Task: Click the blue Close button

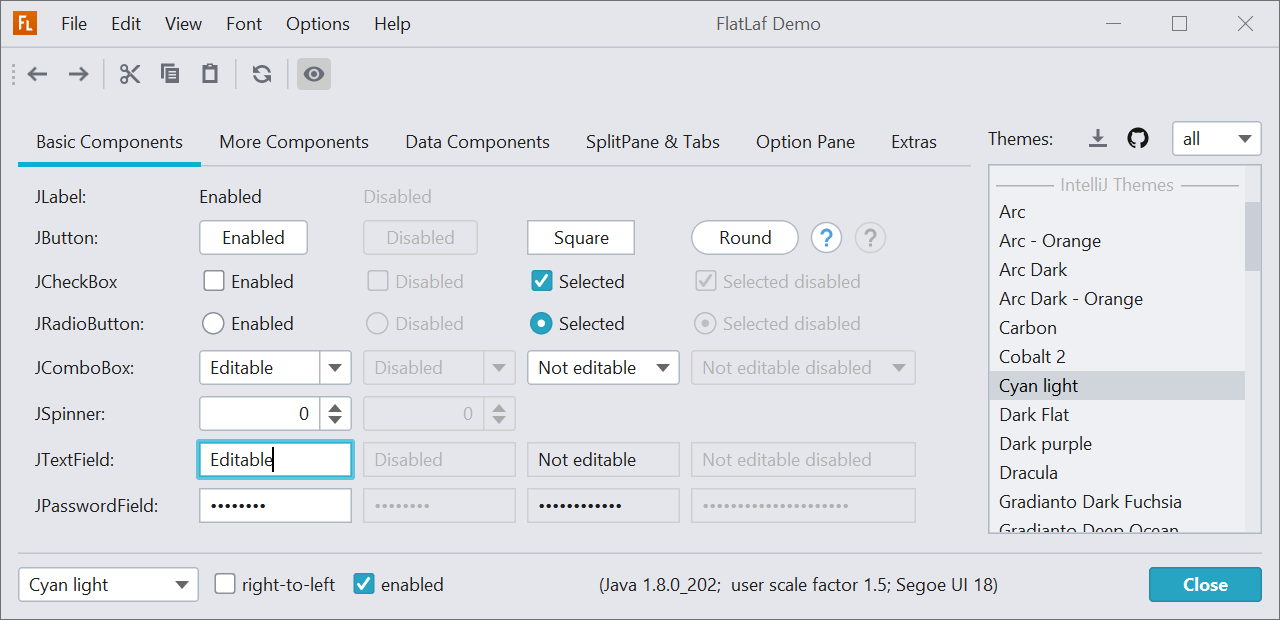Action: point(1205,585)
